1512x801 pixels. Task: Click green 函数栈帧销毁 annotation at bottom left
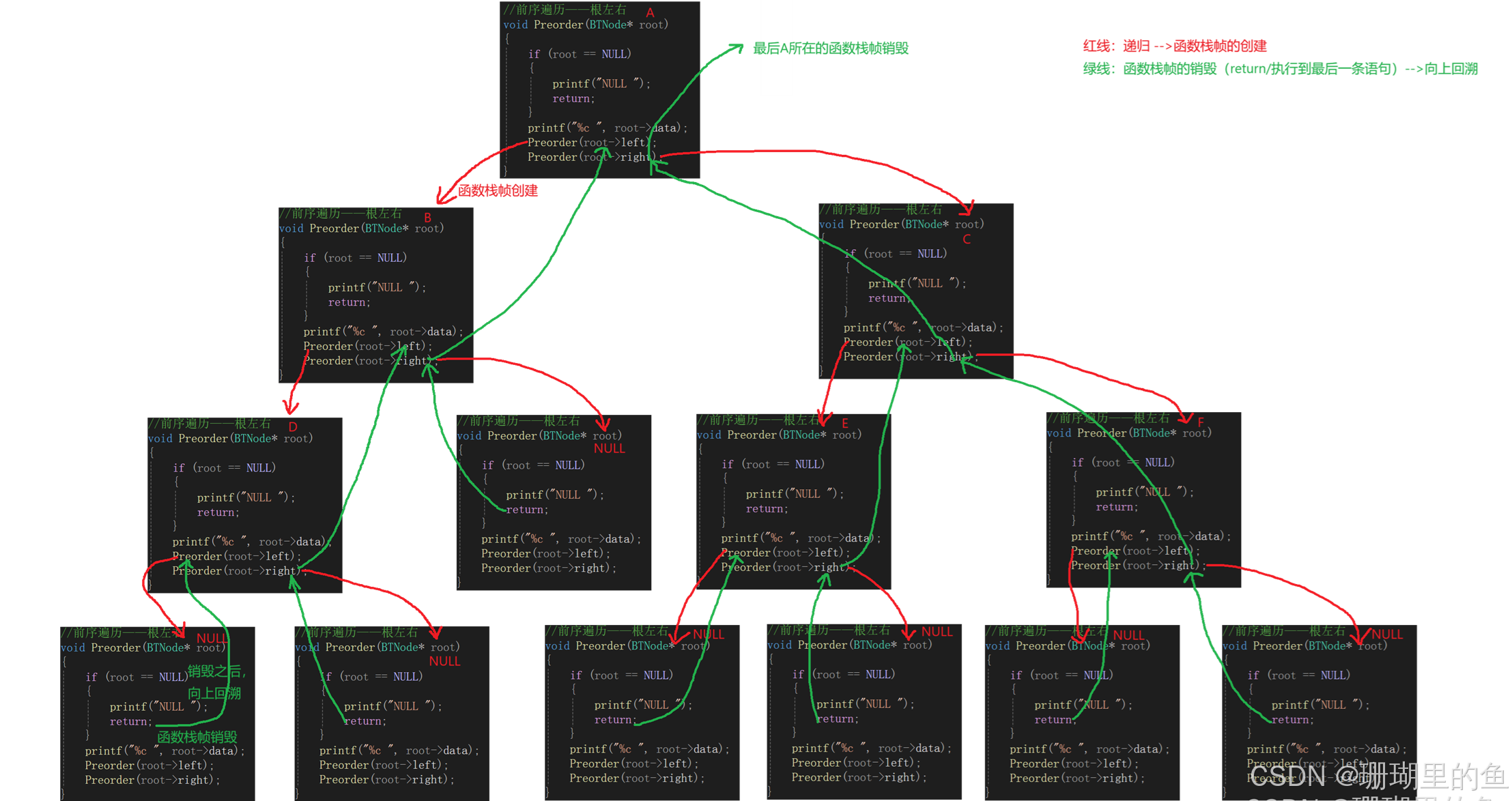coord(197,738)
